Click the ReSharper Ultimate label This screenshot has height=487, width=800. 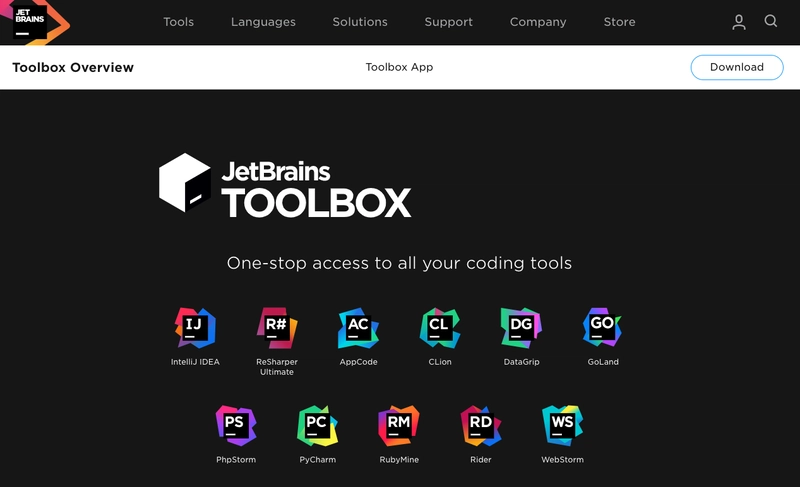coord(277,367)
